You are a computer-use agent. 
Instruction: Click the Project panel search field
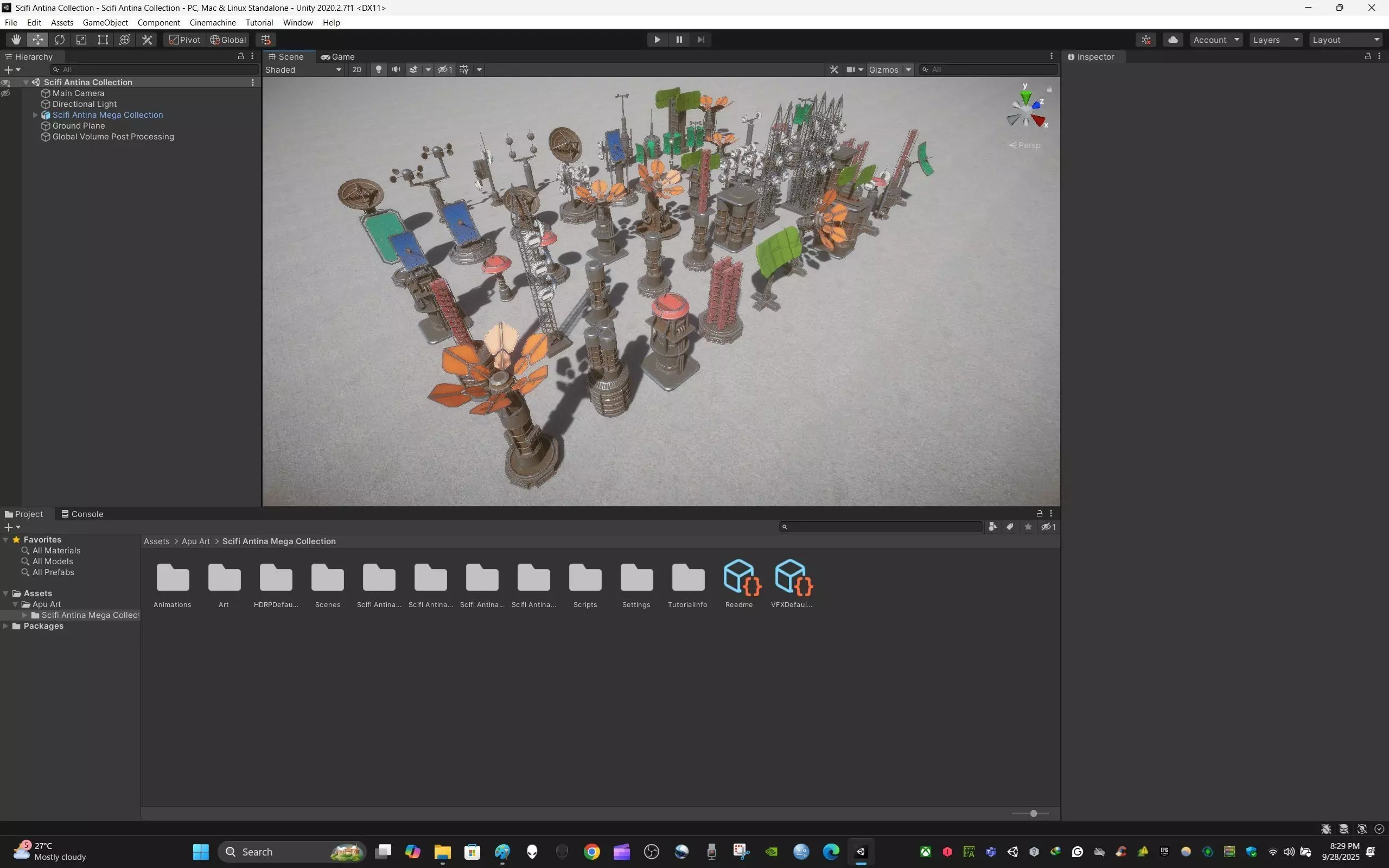(884, 527)
